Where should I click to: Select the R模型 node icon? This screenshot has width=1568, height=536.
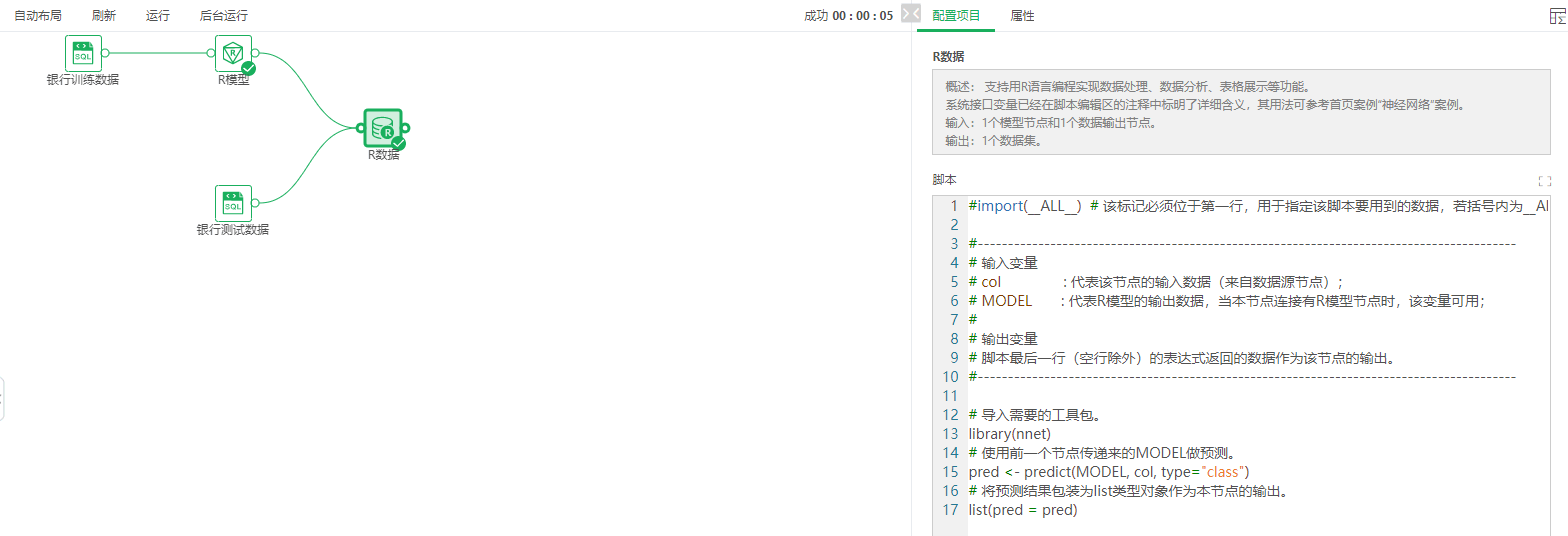click(233, 53)
